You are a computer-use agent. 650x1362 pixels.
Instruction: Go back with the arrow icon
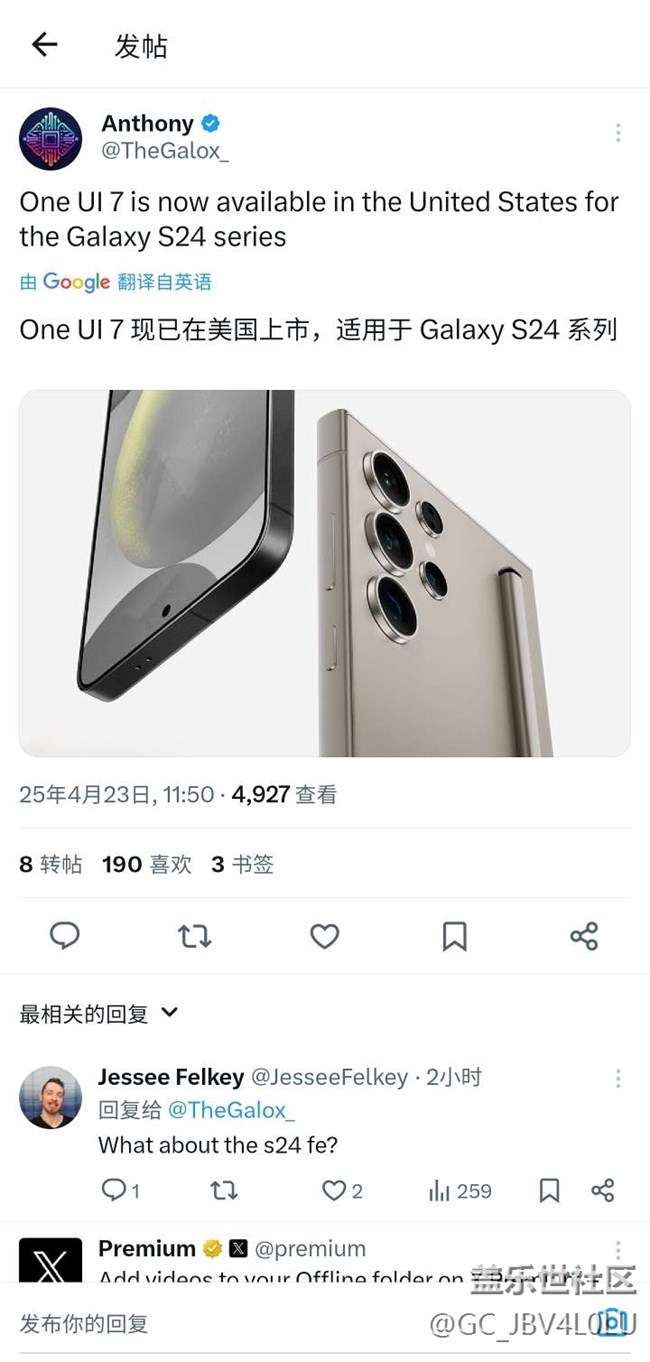(x=44, y=44)
